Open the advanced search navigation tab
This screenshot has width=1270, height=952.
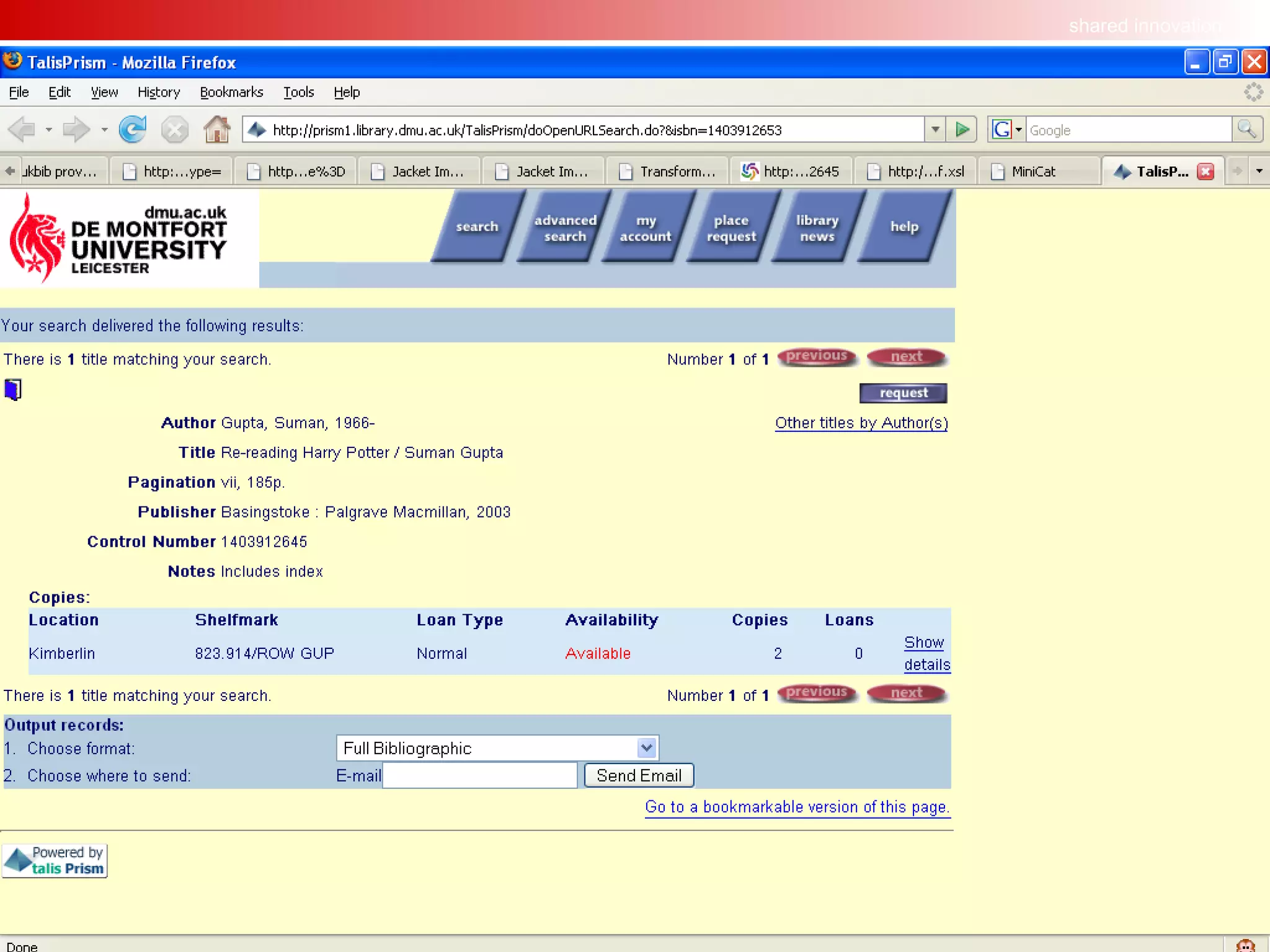pos(564,228)
